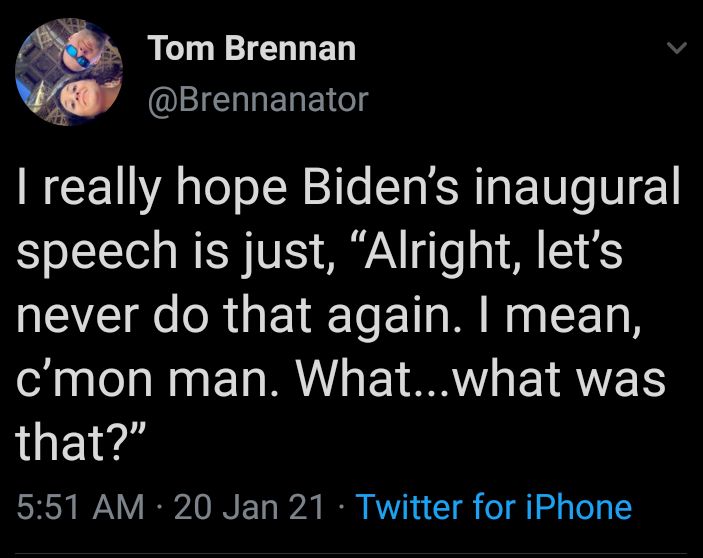
Task: Open the tweet options chevron menu
Action: pyautogui.click(x=677, y=49)
